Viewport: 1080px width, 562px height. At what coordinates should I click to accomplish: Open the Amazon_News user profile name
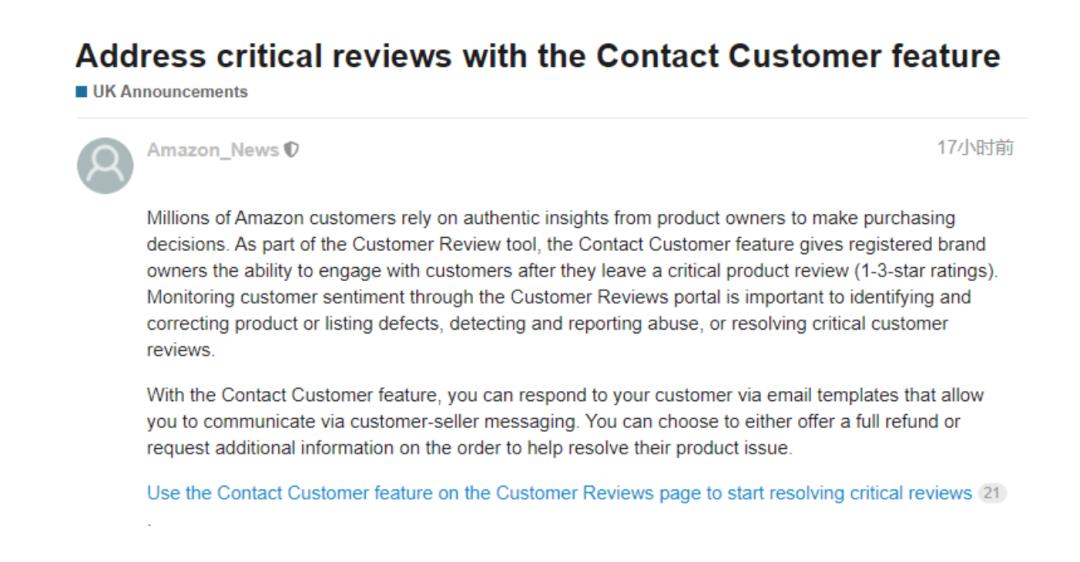point(212,150)
